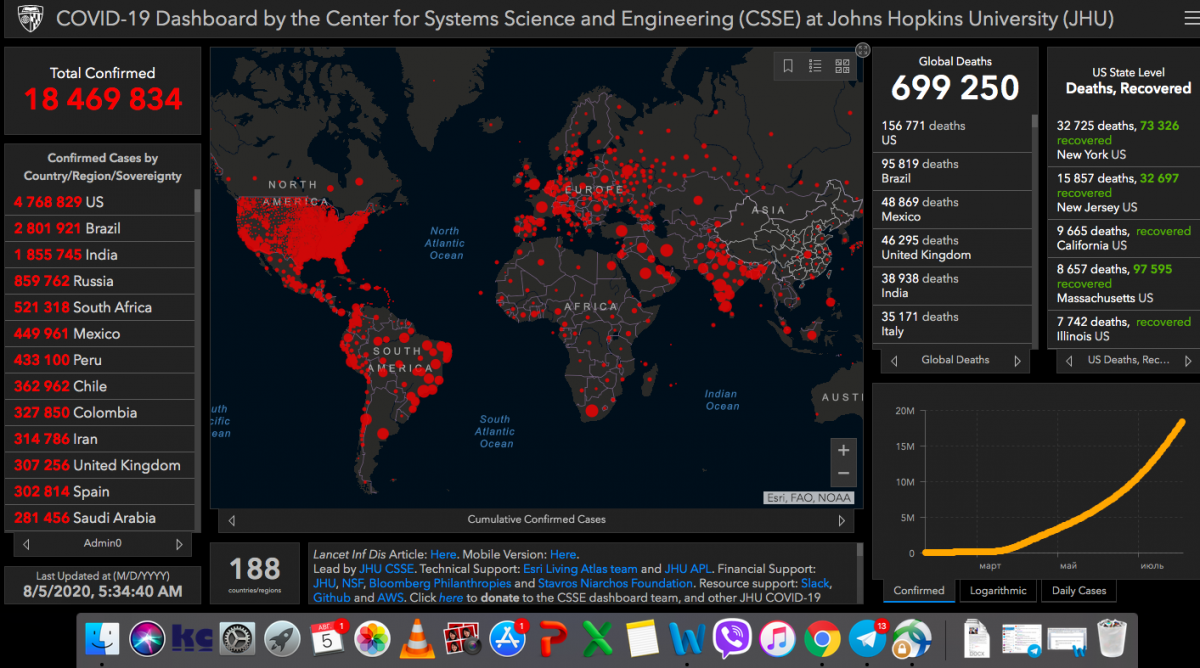Screen dimensions: 1200x668
Task: Show the map legend list icon
Action: coord(815,66)
